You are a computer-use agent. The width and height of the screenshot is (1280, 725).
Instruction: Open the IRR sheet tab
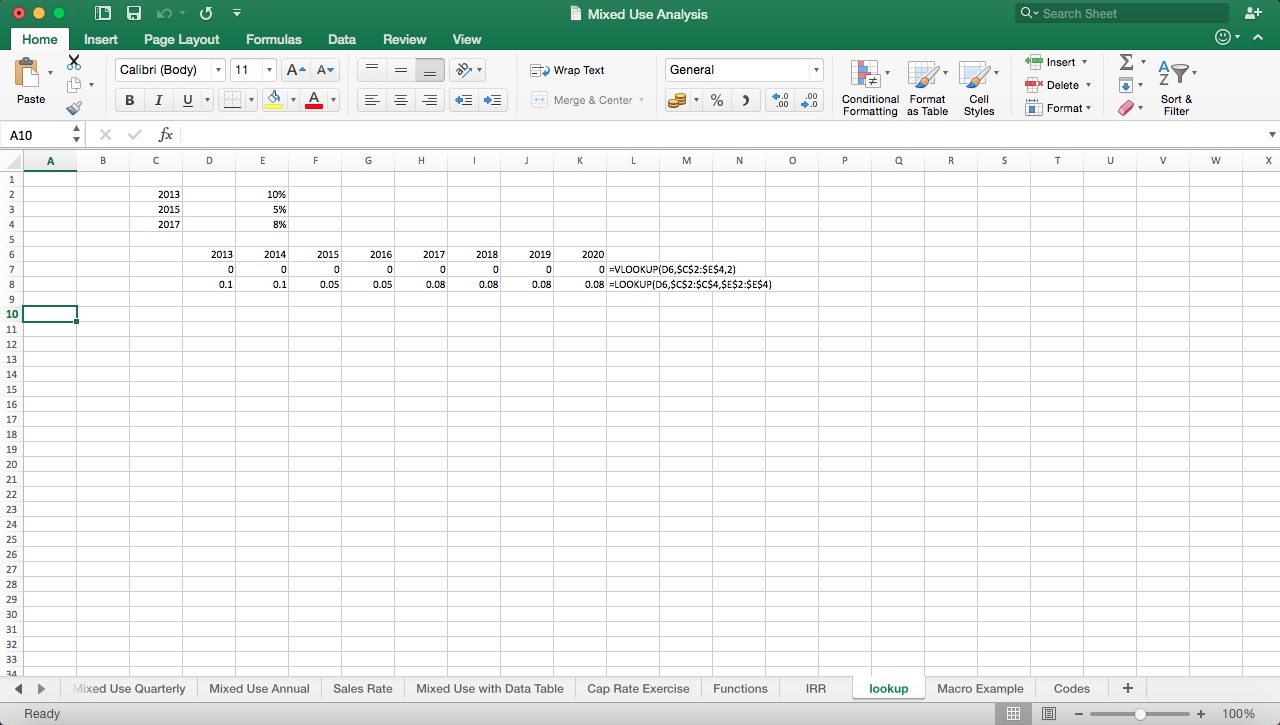click(815, 688)
